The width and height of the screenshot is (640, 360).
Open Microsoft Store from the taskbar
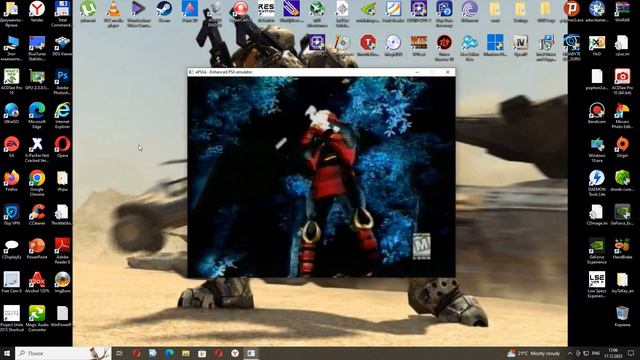202,353
